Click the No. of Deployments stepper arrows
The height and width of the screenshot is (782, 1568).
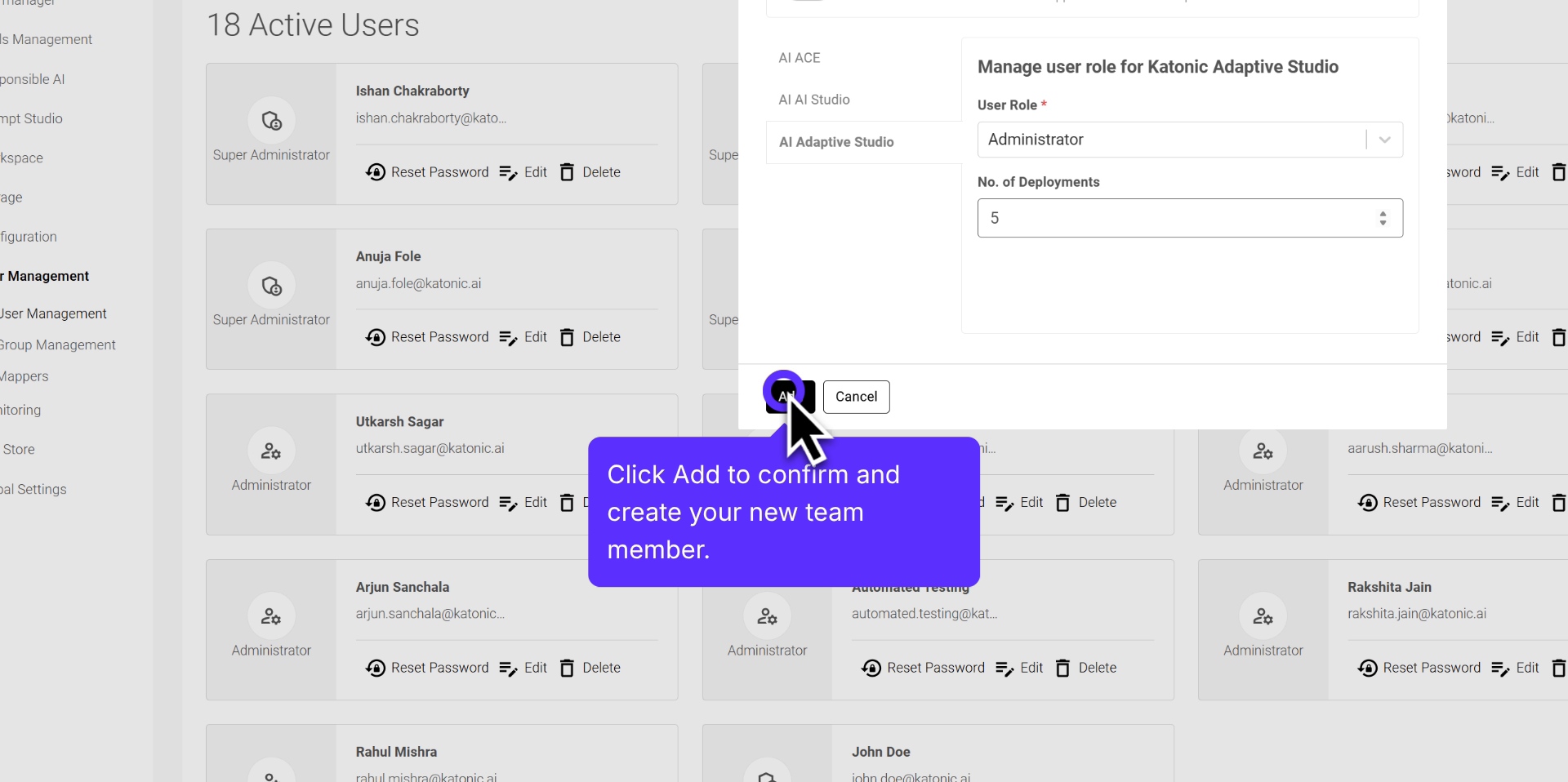(x=1383, y=218)
